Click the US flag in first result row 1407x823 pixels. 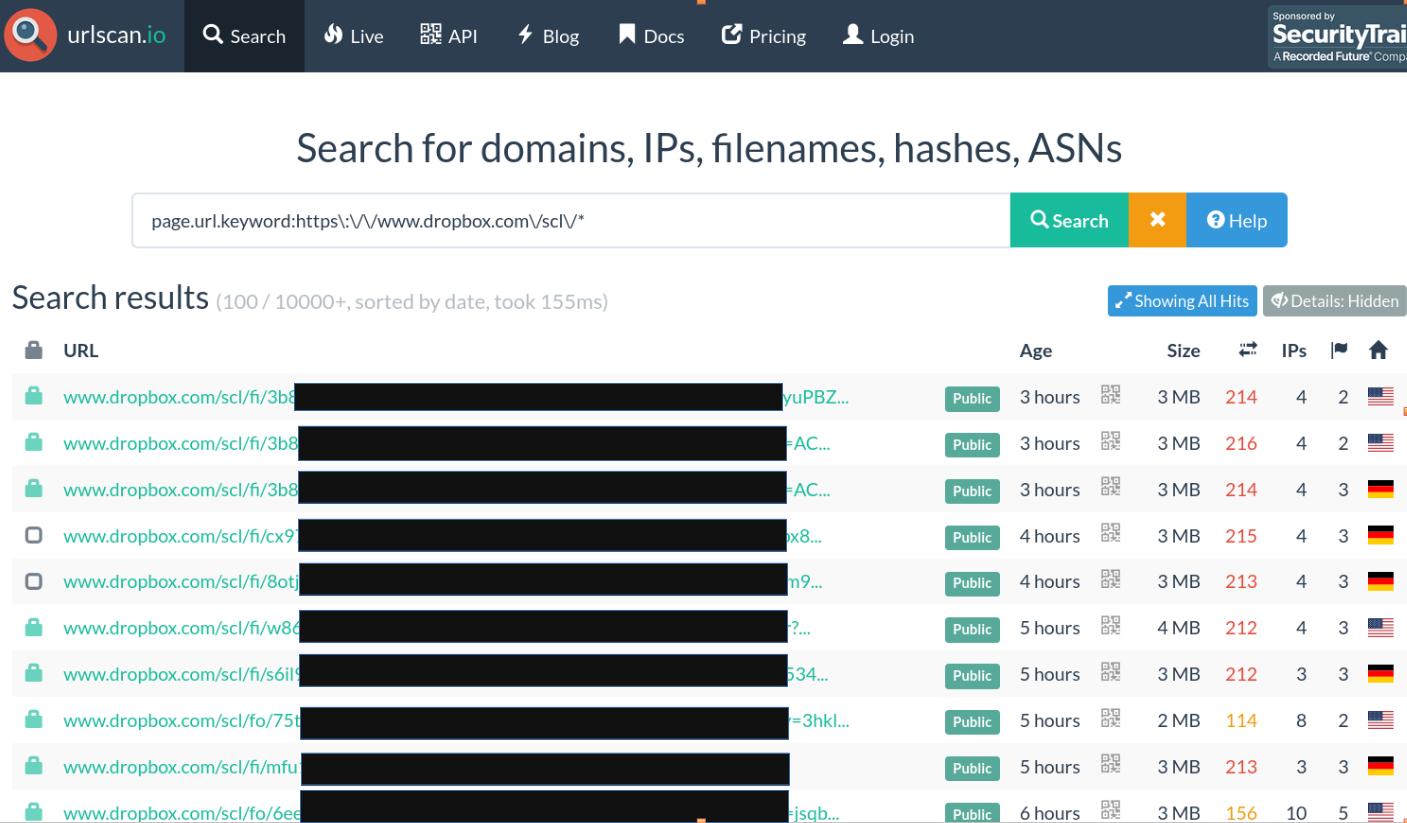(x=1380, y=397)
